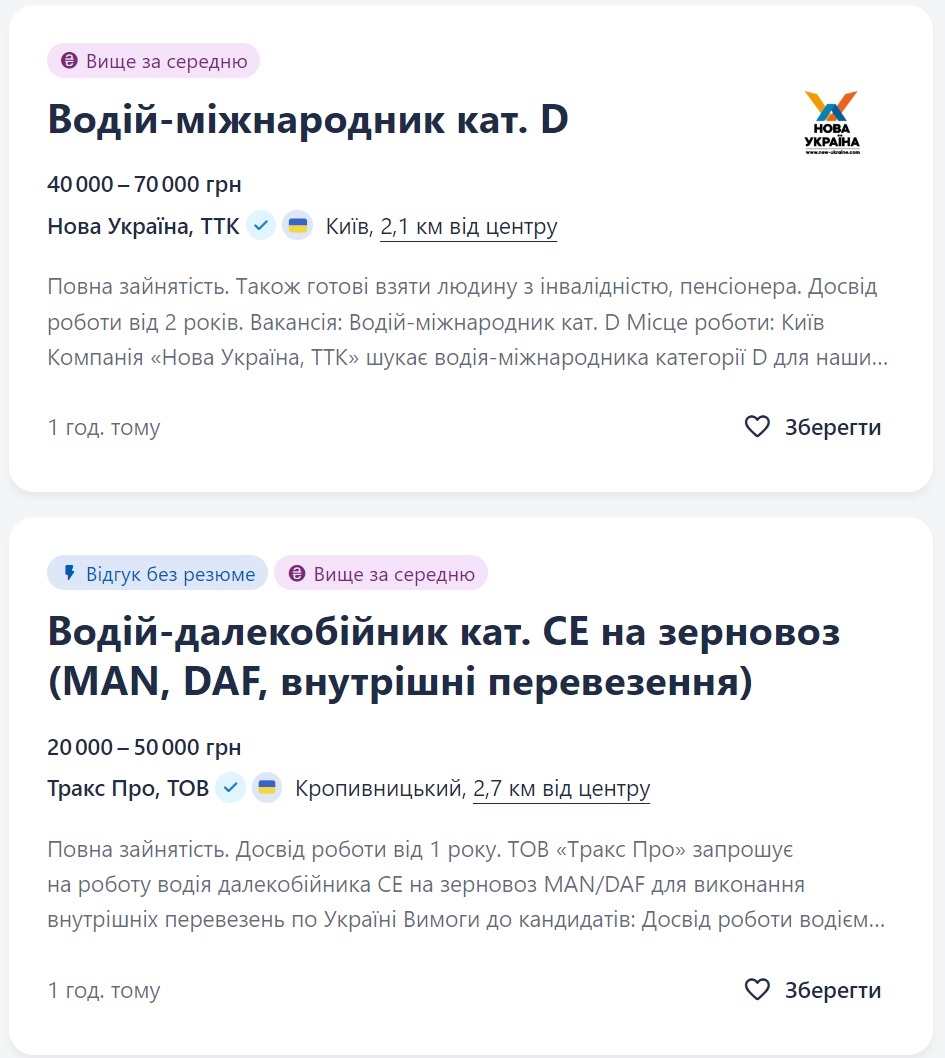
Task: Click the Ukrainian flag badge next to Кропивницький
Action: 267,788
